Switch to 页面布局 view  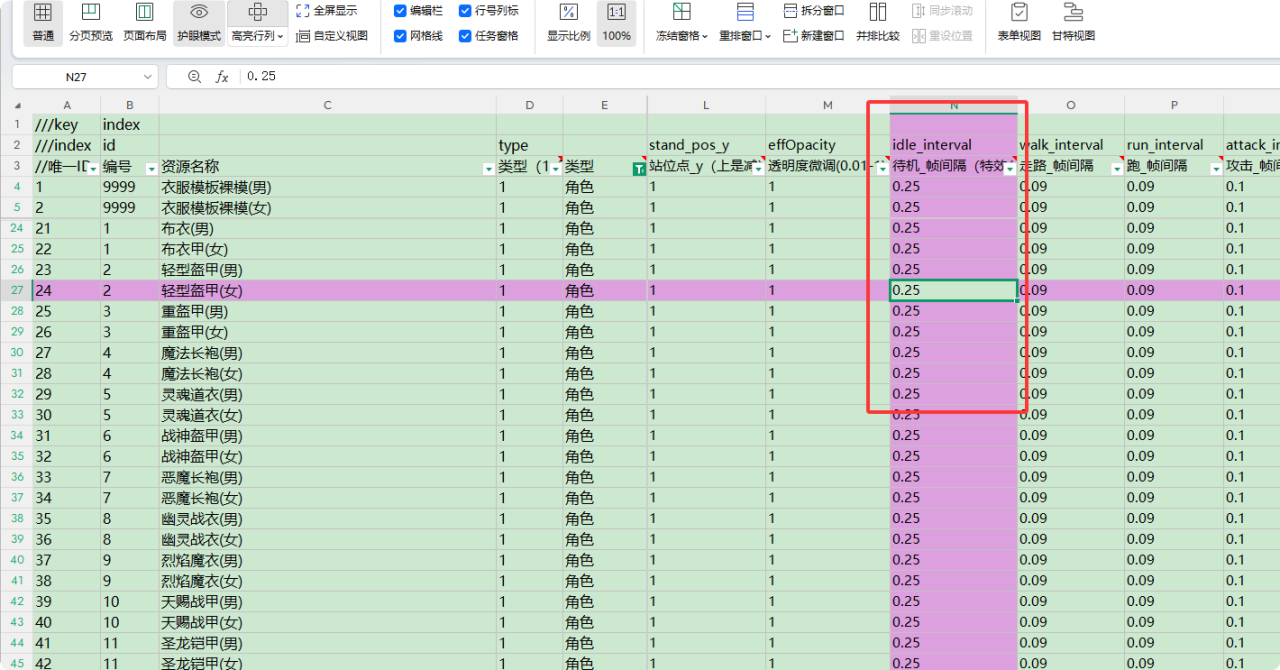tap(145, 23)
